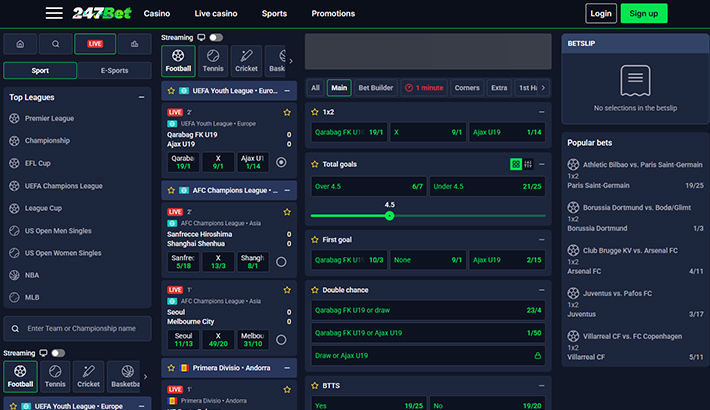Open the UEFA Champions League link

63,186
